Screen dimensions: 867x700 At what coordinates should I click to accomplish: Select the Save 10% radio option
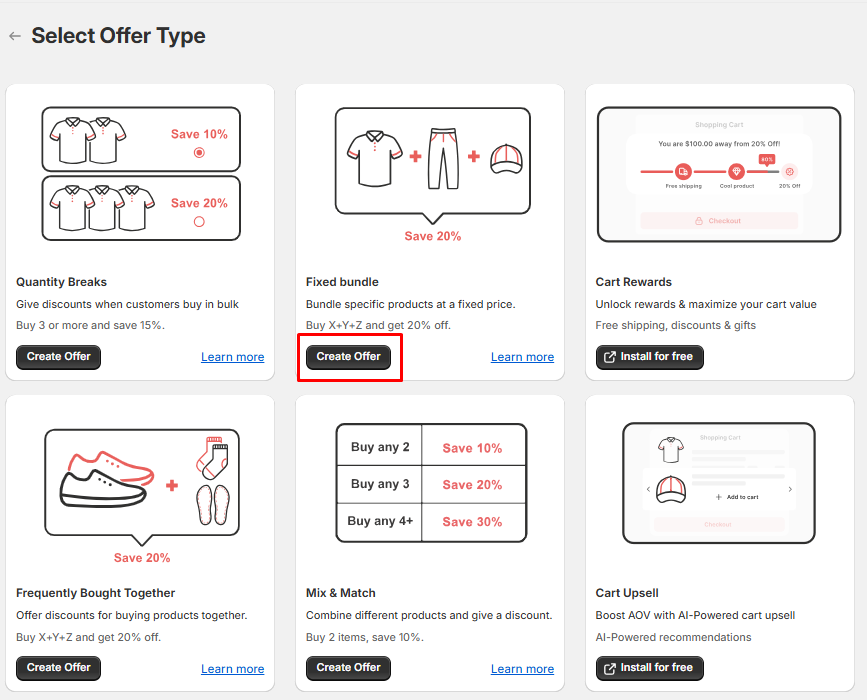199,153
